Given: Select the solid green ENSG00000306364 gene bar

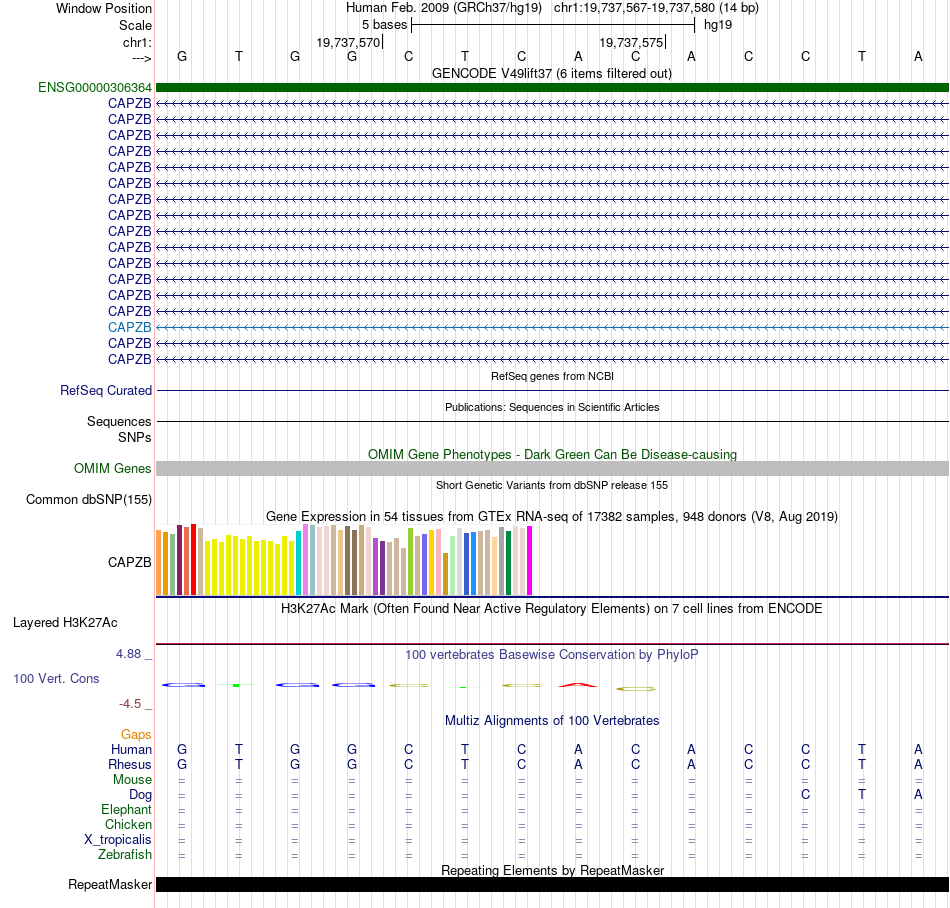Looking at the screenshot, I should coord(552,88).
